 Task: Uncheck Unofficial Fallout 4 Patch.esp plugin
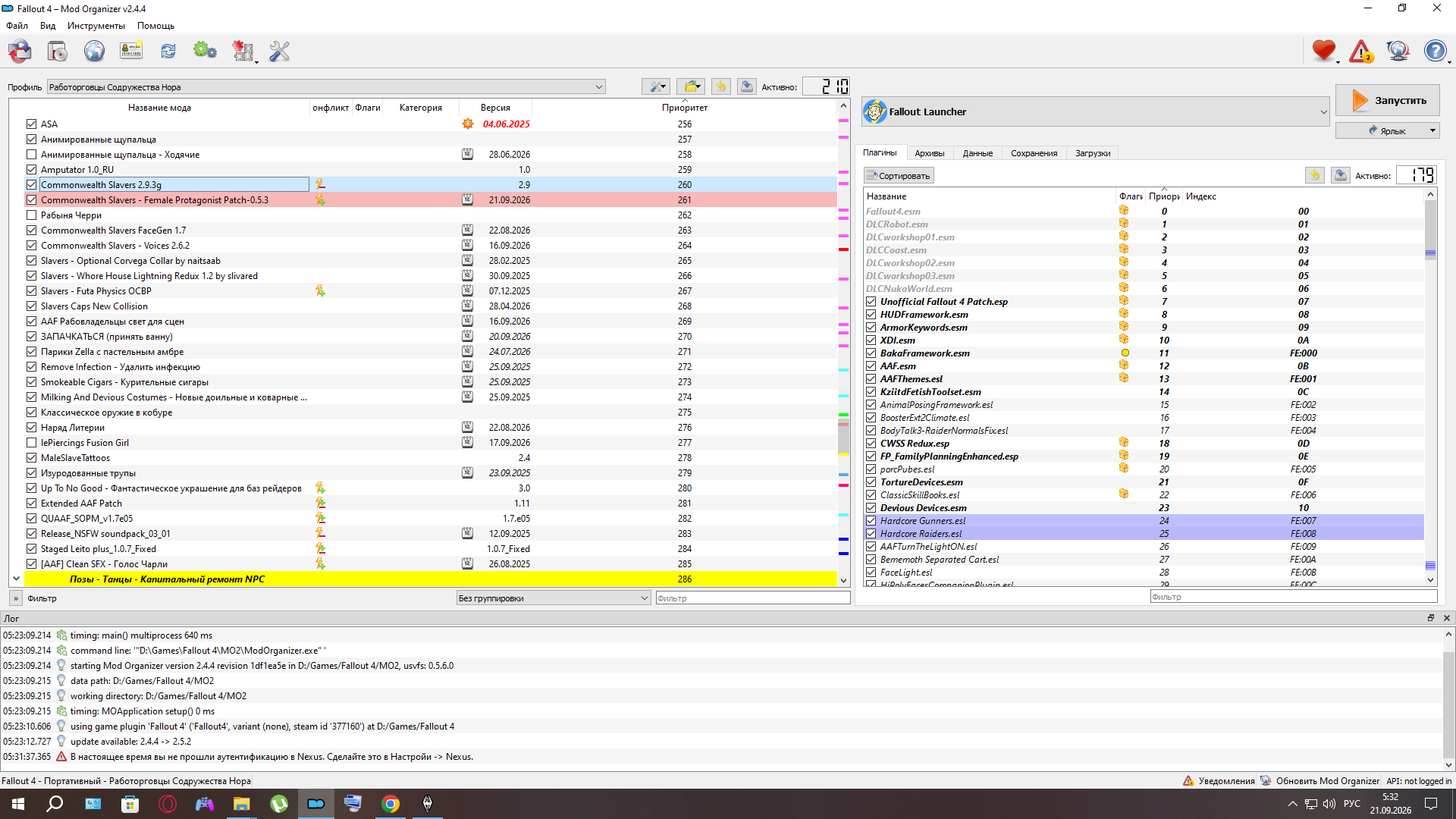tap(871, 301)
